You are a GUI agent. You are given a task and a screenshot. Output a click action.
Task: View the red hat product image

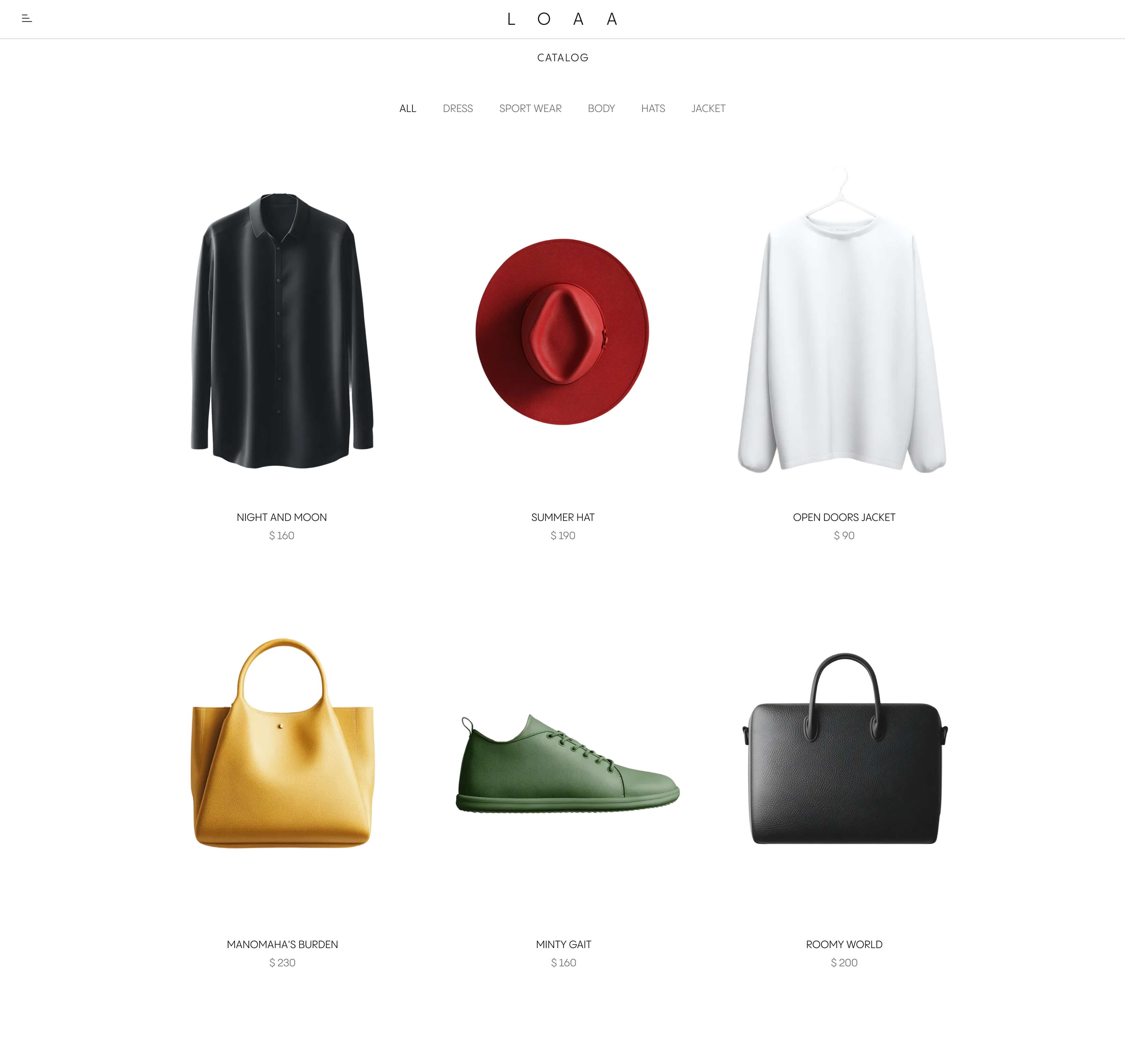coord(562,332)
